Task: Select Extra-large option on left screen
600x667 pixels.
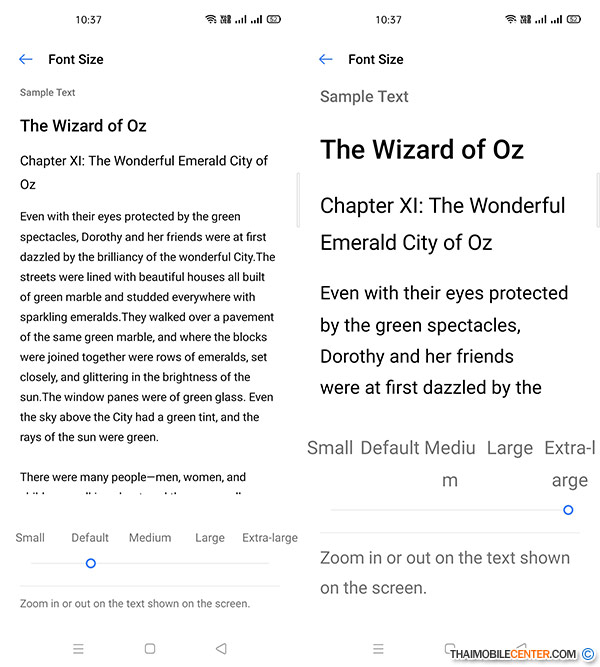Action: 270,538
